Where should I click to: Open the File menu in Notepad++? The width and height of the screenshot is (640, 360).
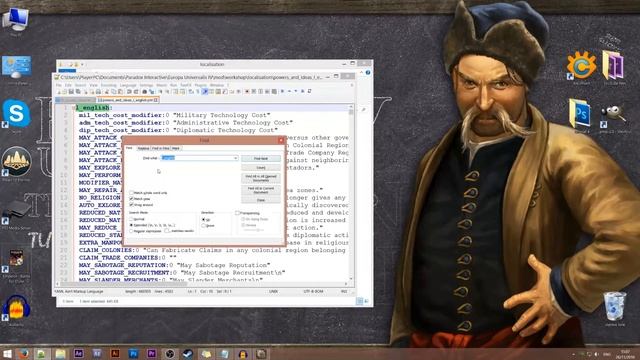click(59, 85)
